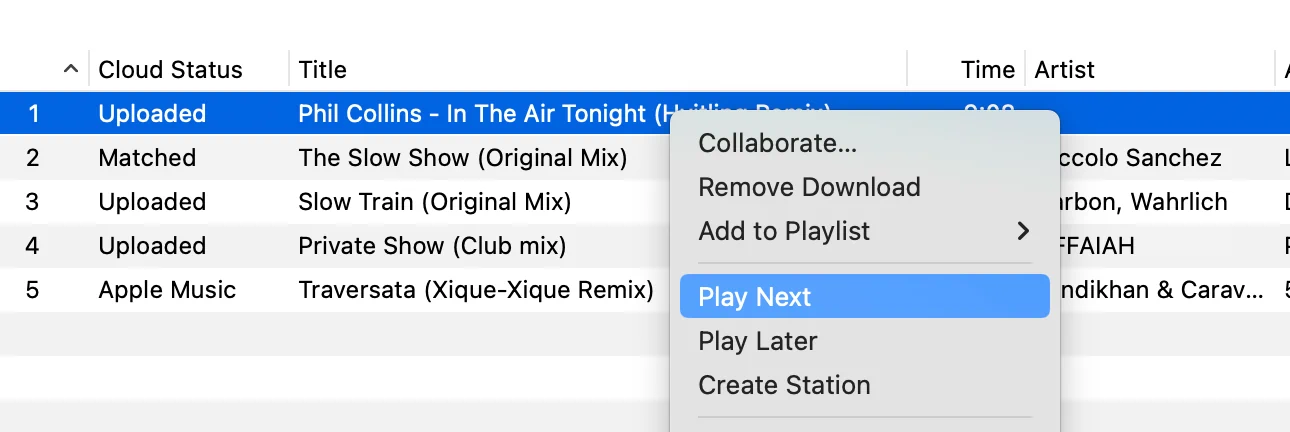Click the Matched cloud status cell
The height and width of the screenshot is (432, 1290).
pyautogui.click(x=147, y=158)
